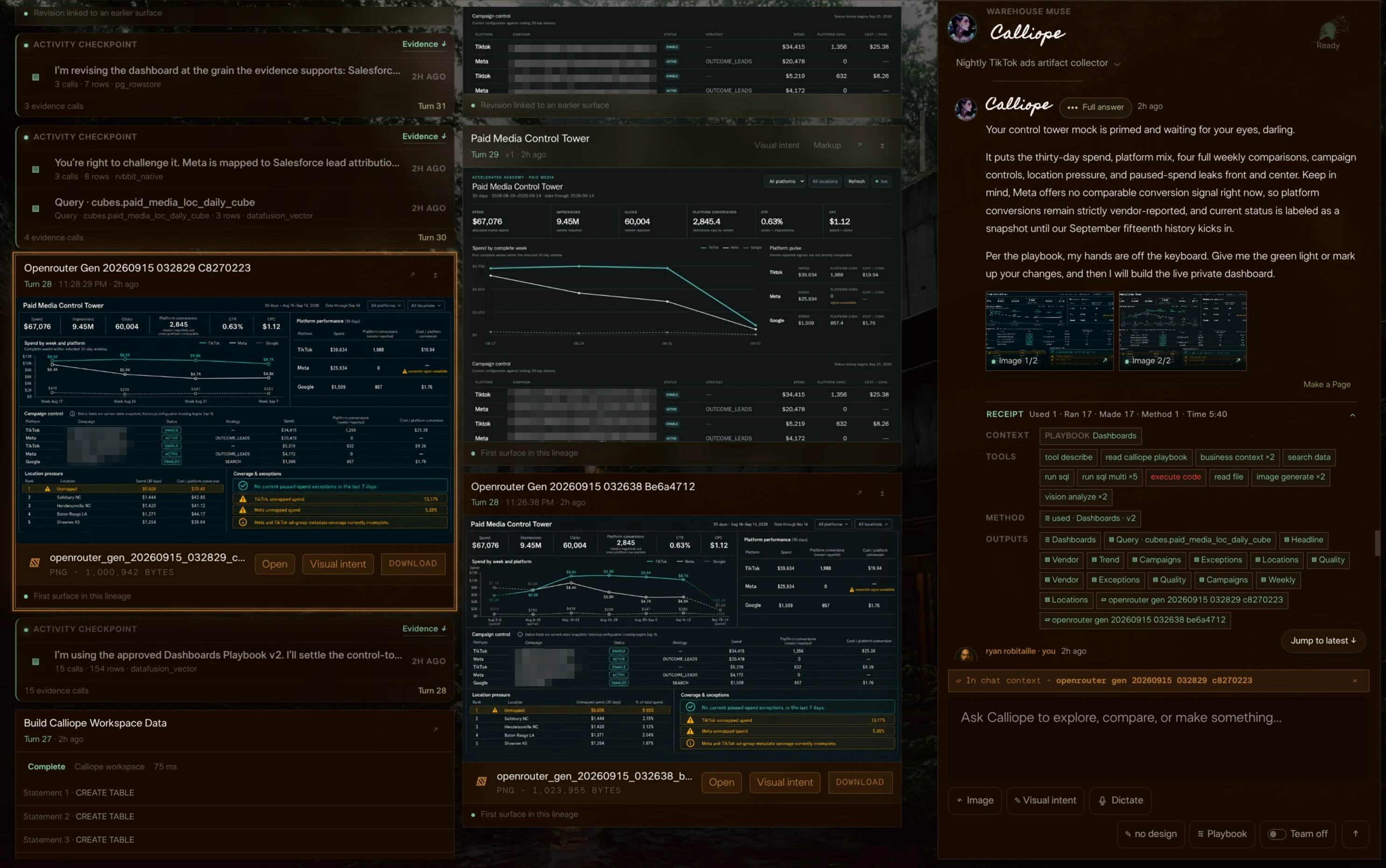Click Jump to latest button
This screenshot has width=1386, height=868.
click(1323, 641)
